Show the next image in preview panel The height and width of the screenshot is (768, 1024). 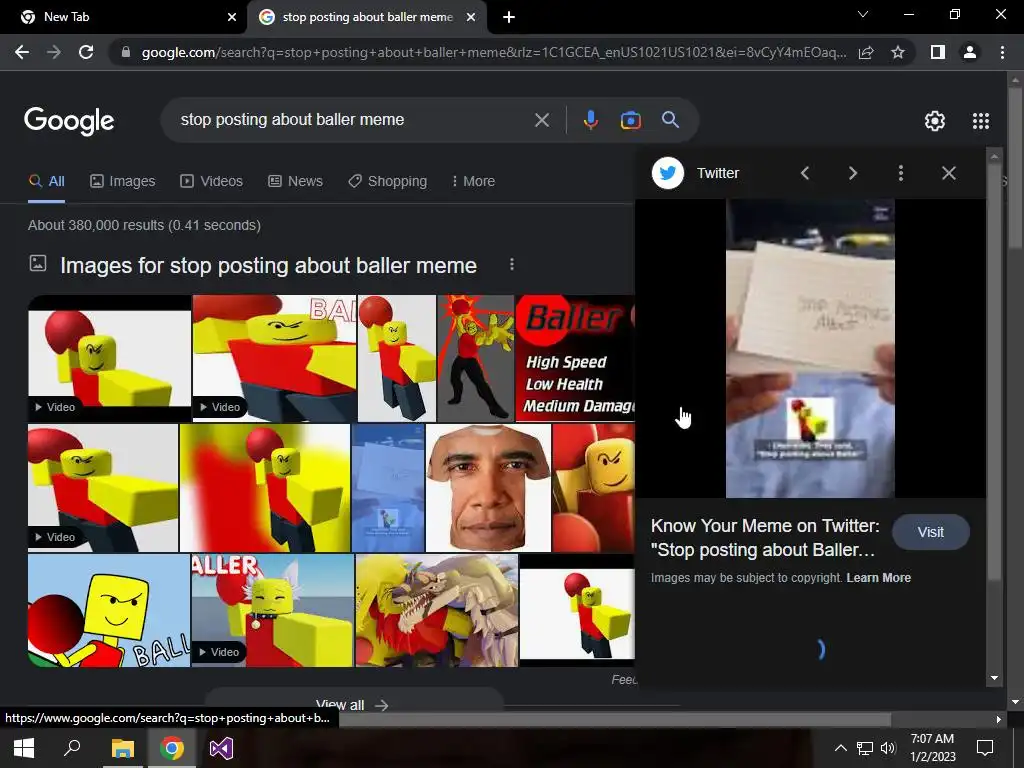click(x=853, y=173)
